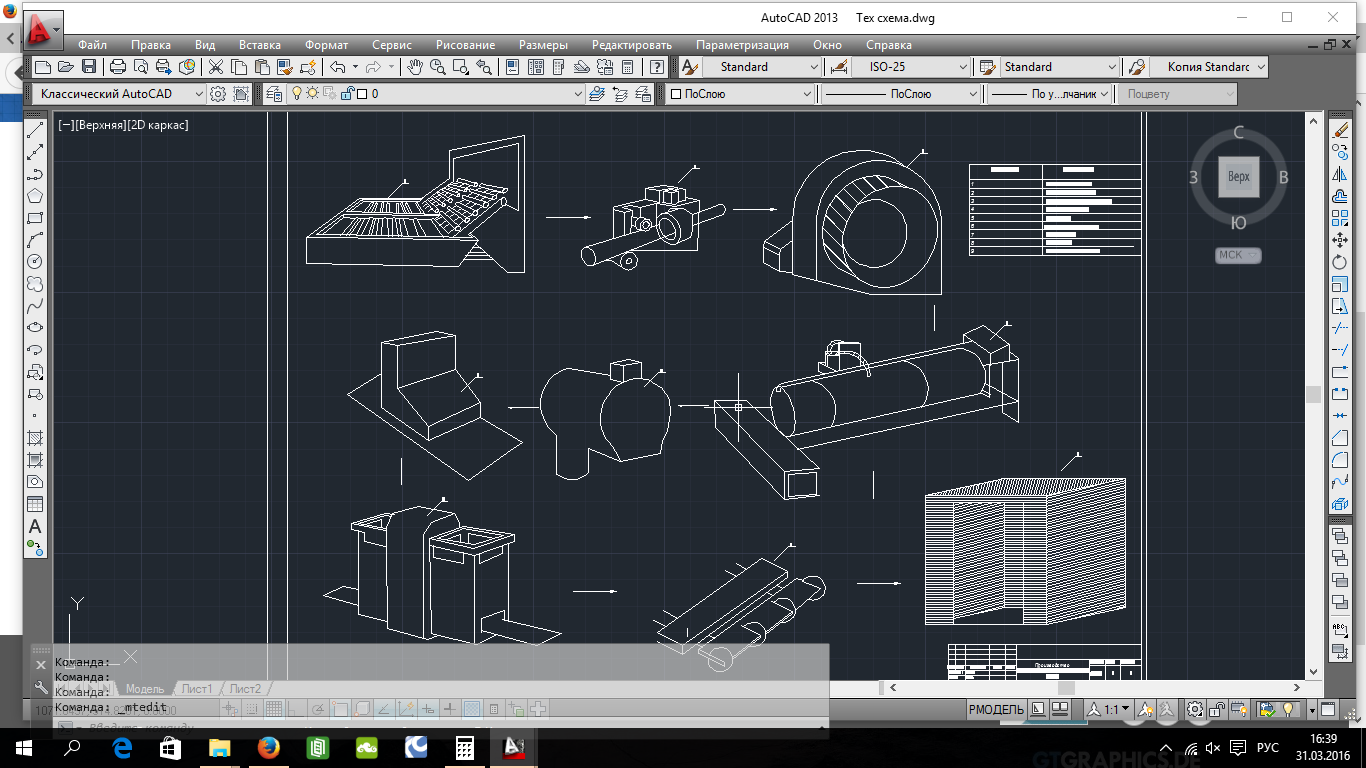The height and width of the screenshot is (768, 1366).
Task: Click the AutoCAD application menu button
Action: (42, 31)
